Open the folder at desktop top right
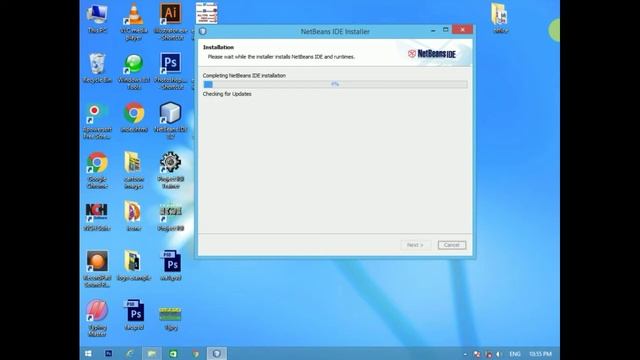 (x=500, y=18)
